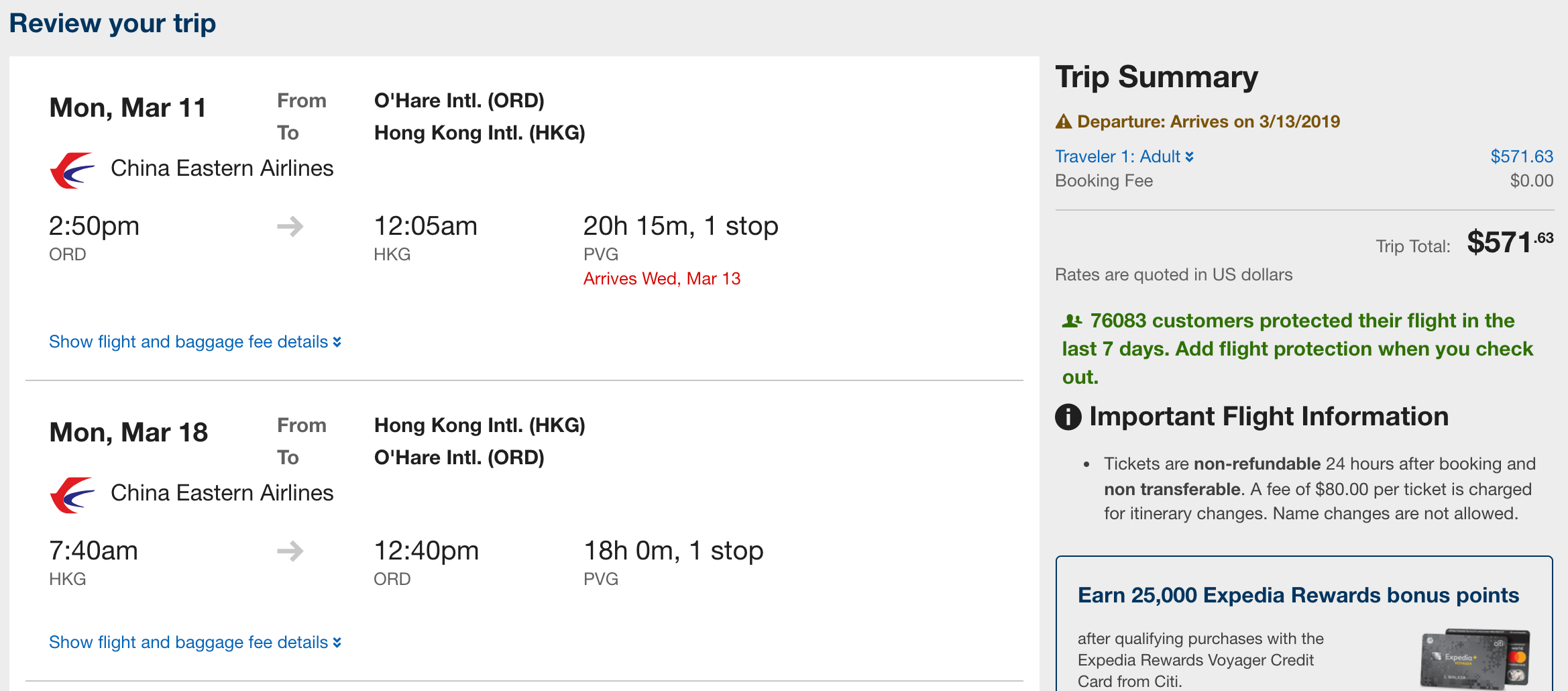Click the arrow icon between 2:50pm and 12:05am
The height and width of the screenshot is (691, 1568).
pyautogui.click(x=290, y=227)
